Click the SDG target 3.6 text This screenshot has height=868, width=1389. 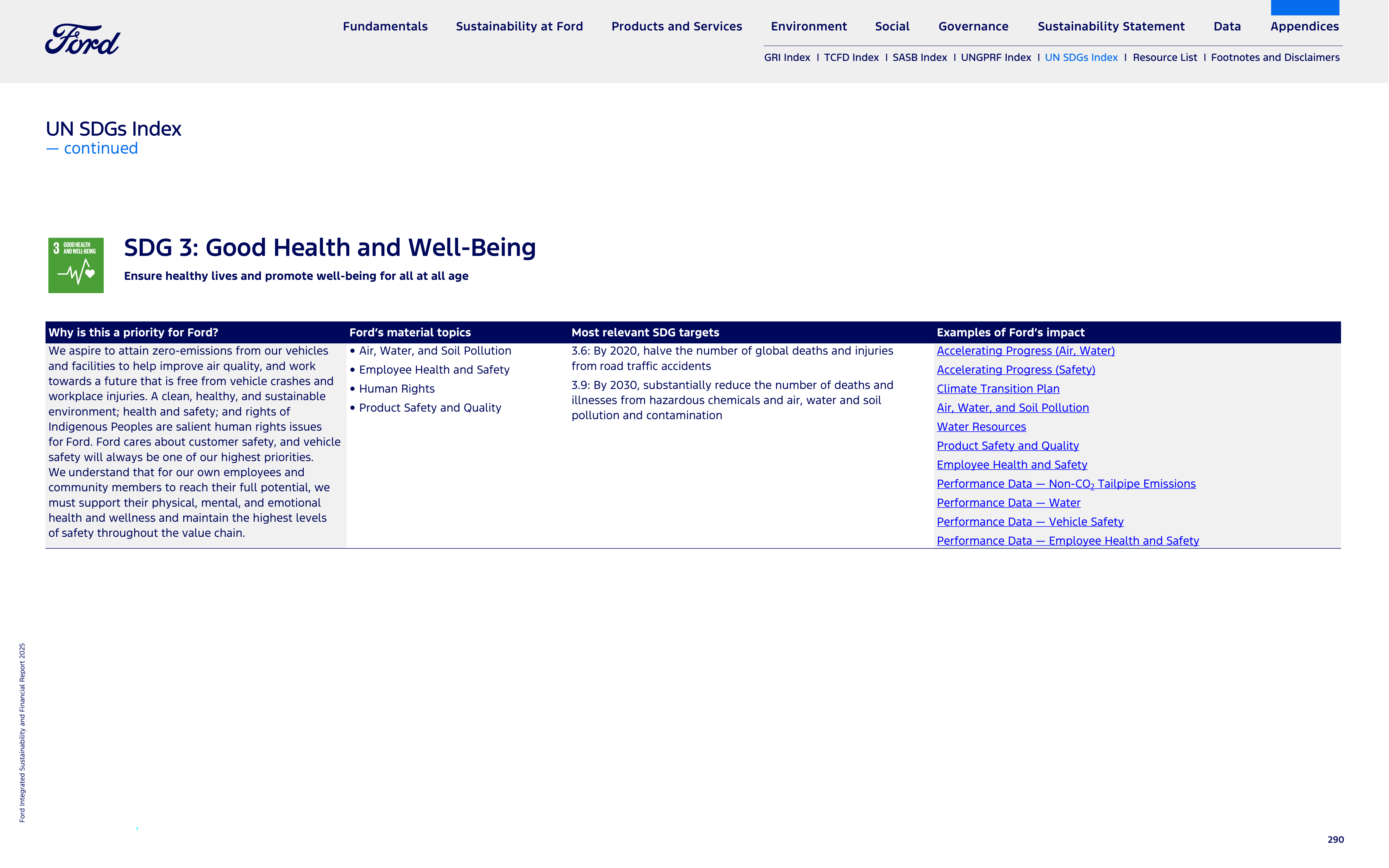(x=732, y=358)
